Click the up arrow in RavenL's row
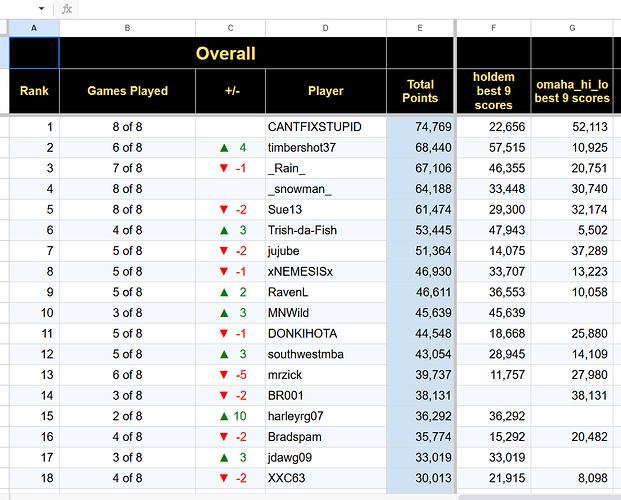This screenshot has height=500, width=621. tap(224, 293)
